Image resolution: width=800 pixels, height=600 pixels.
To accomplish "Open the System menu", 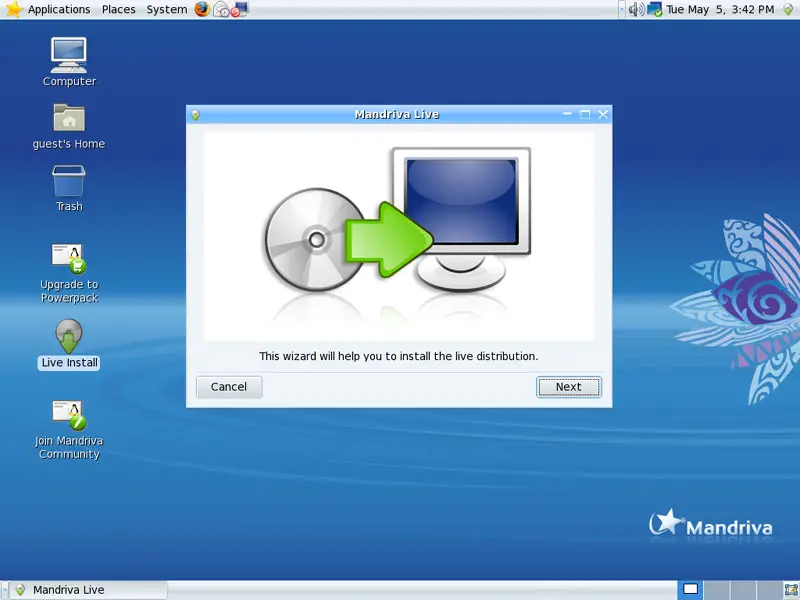I will click(166, 9).
